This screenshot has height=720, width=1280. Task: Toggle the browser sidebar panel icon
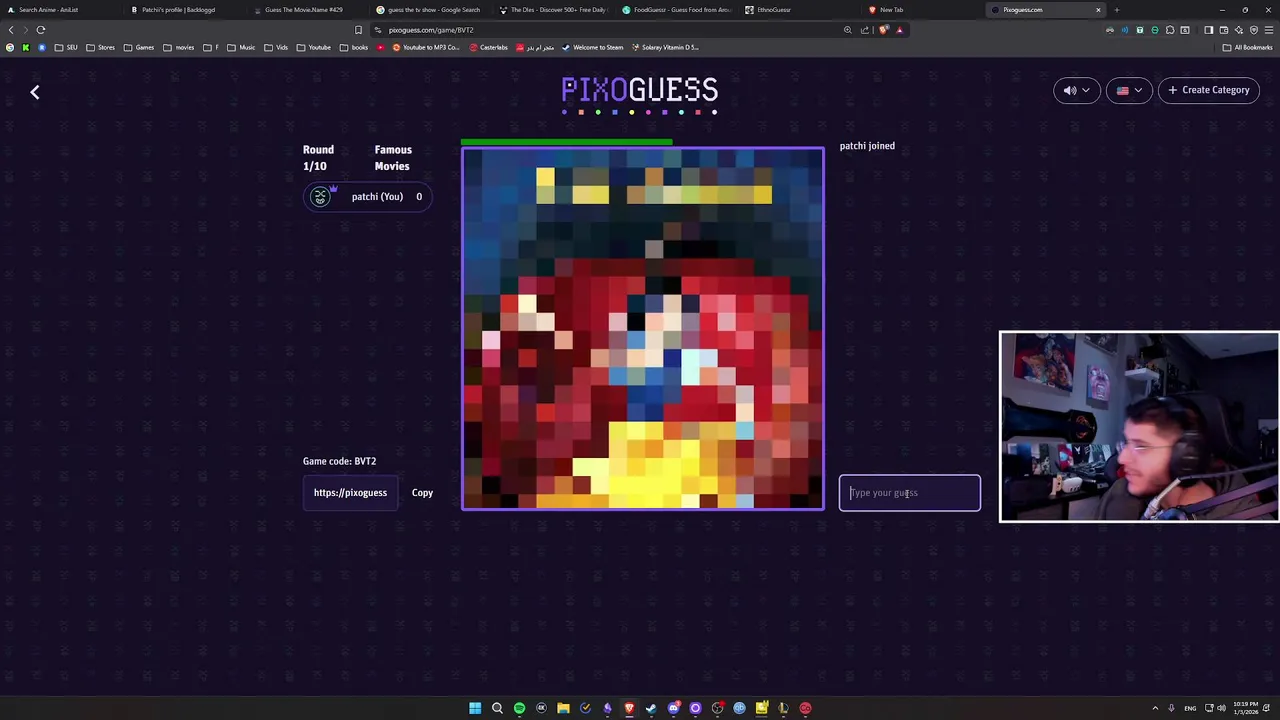1208,30
